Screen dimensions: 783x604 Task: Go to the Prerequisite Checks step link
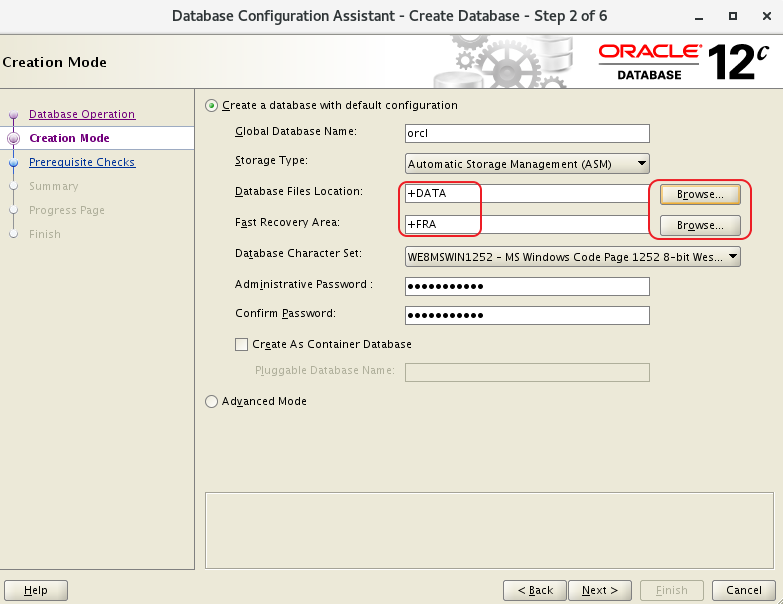82,162
